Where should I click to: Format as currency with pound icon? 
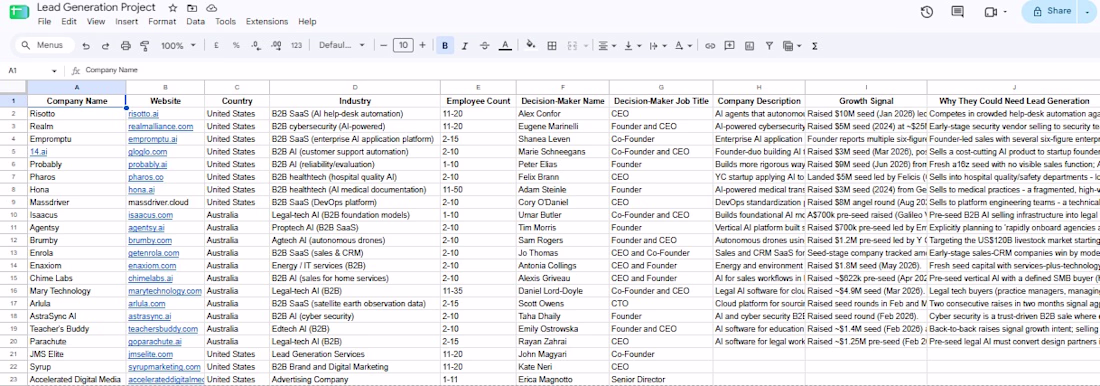pyautogui.click(x=216, y=46)
